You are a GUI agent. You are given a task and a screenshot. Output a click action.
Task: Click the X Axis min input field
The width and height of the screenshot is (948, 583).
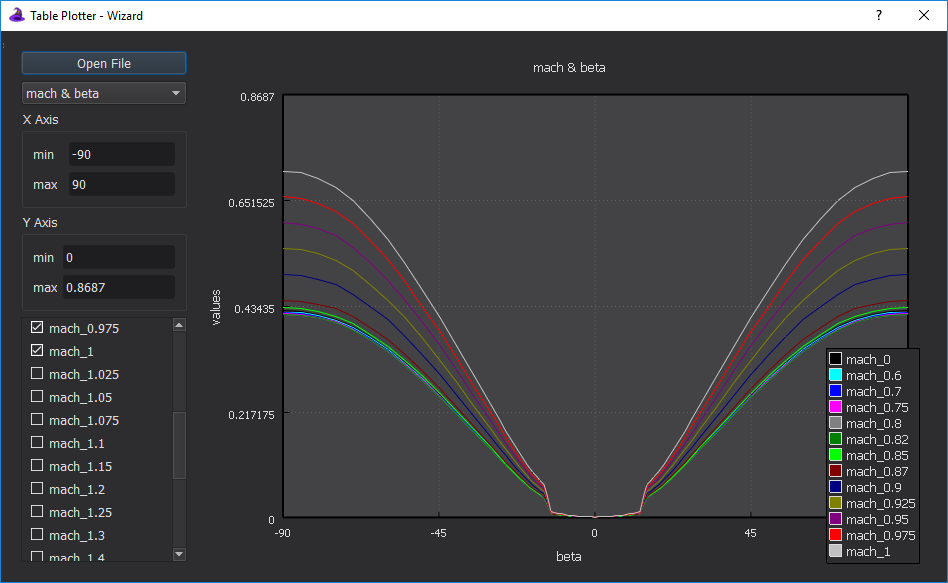(122, 154)
